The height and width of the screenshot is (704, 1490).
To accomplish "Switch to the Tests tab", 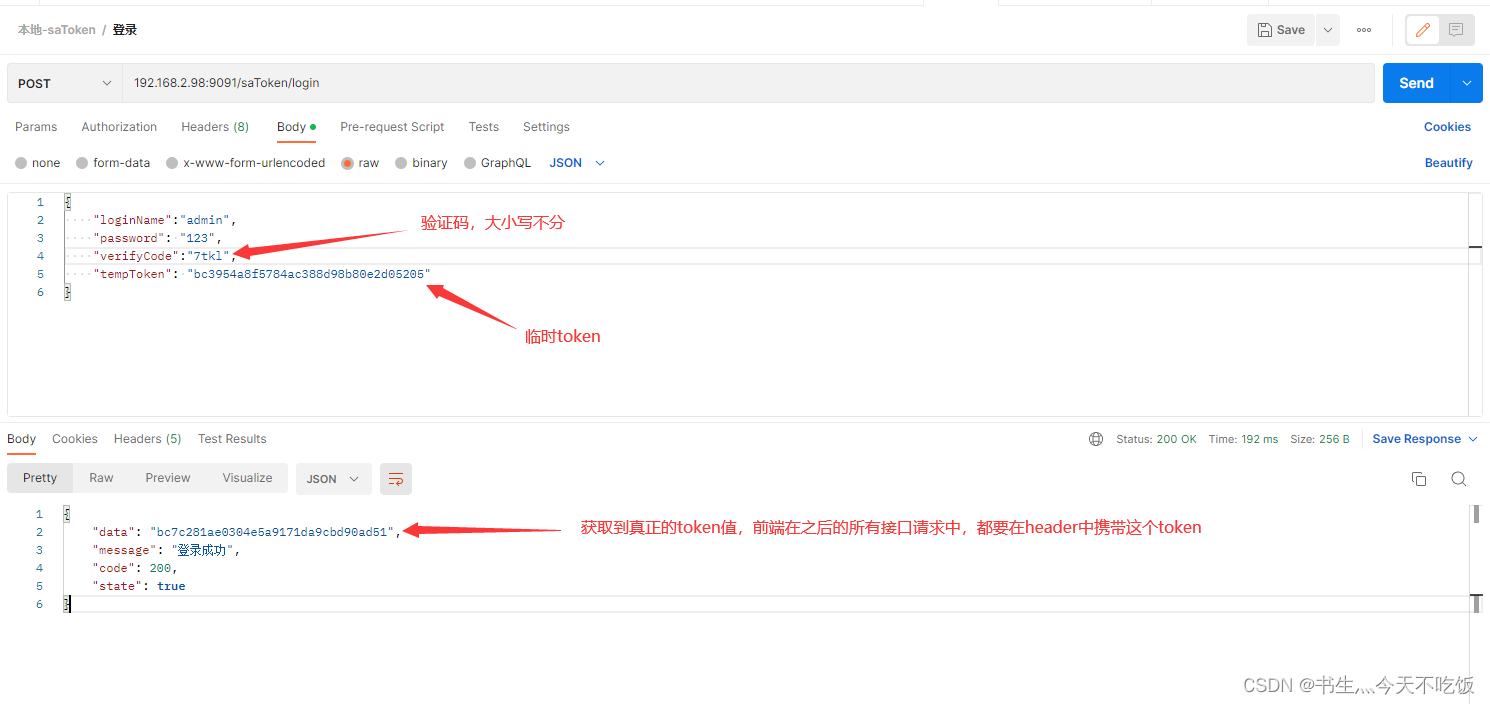I will coord(483,127).
